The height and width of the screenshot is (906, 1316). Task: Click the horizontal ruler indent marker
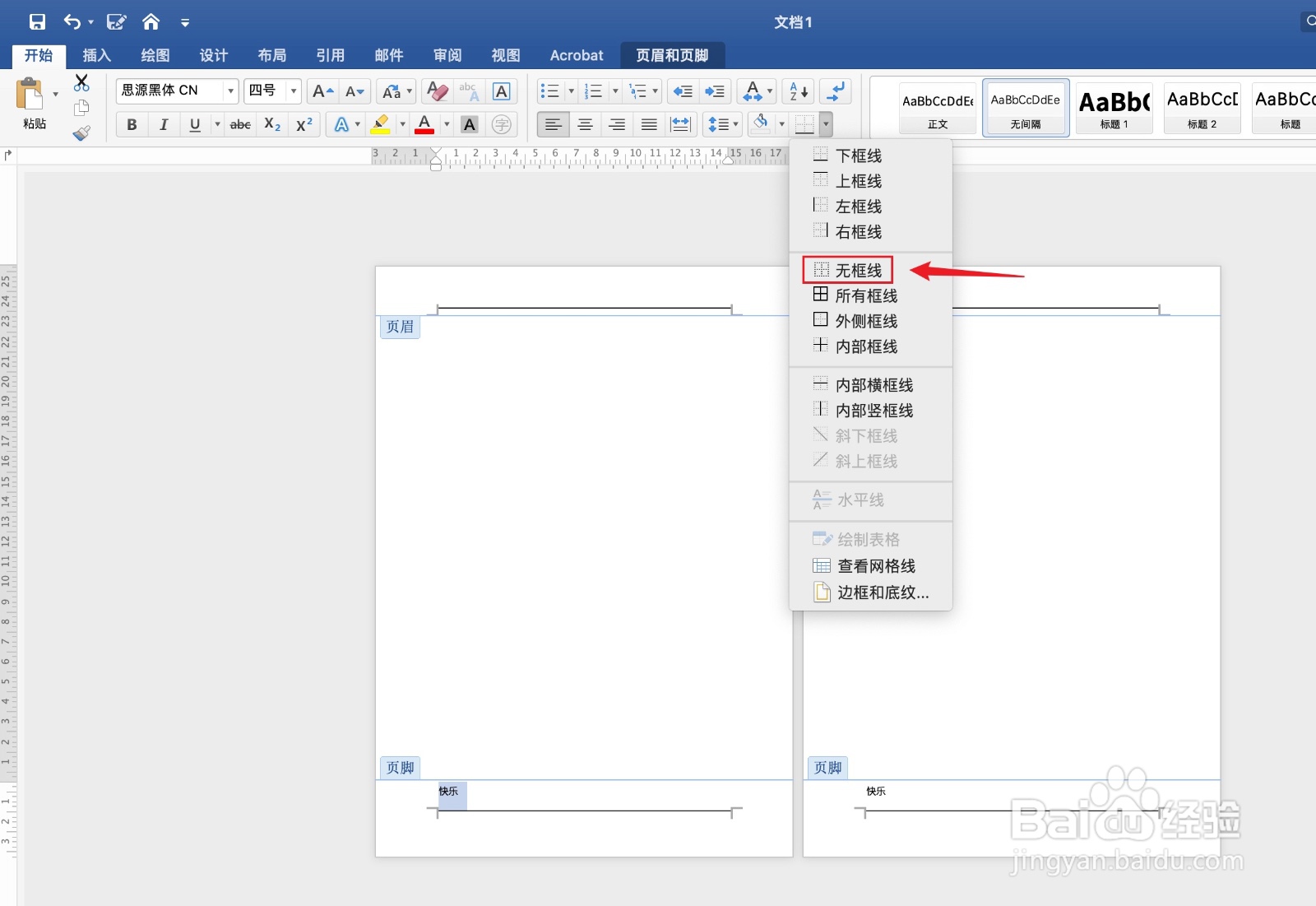[436, 159]
